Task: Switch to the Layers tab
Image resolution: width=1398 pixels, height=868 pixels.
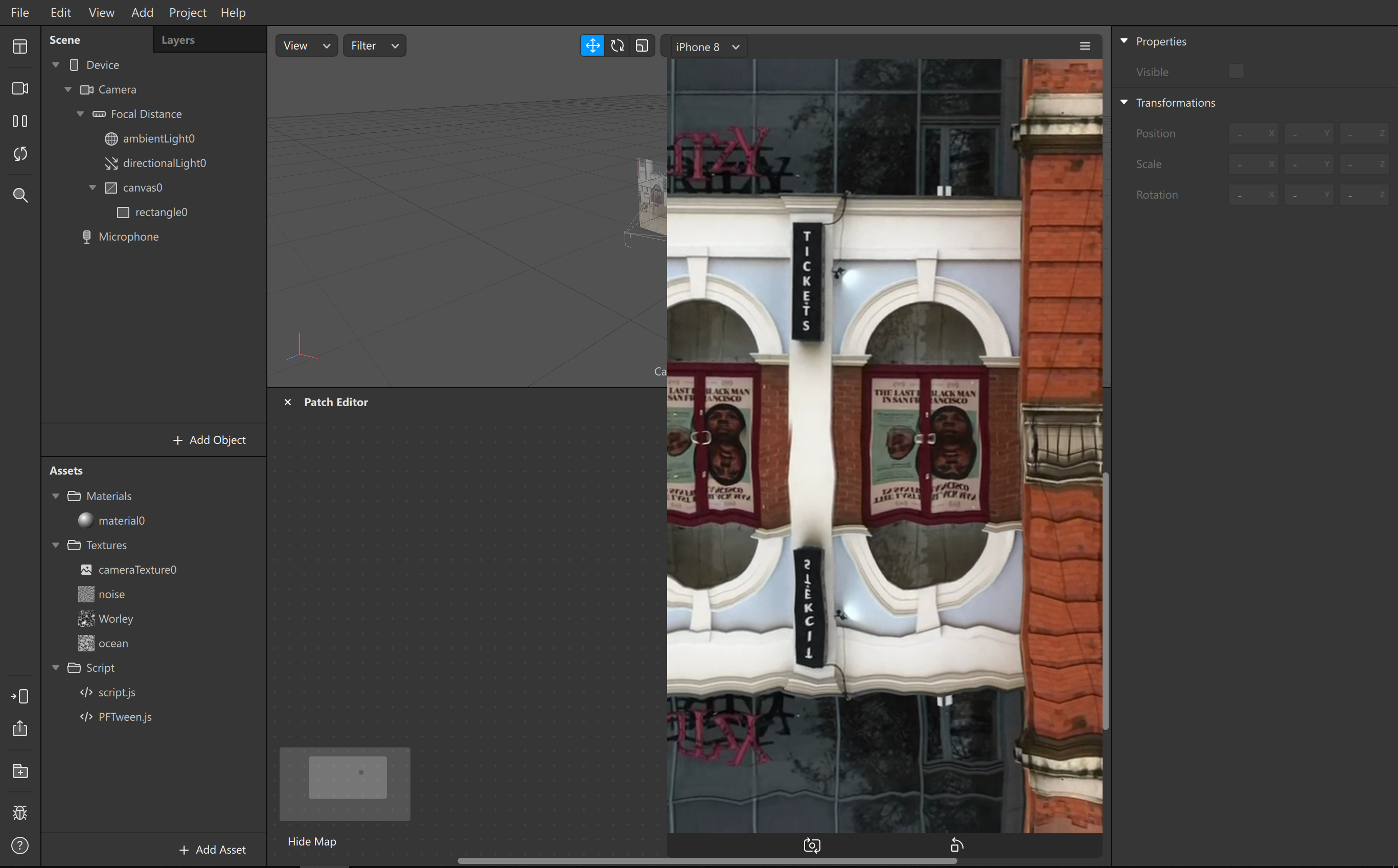Action: point(178,40)
